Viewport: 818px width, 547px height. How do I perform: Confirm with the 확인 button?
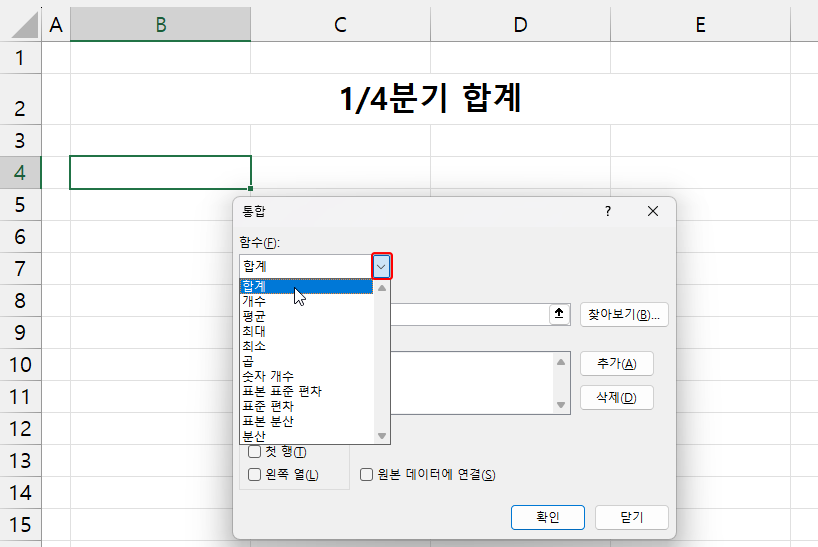pos(548,517)
